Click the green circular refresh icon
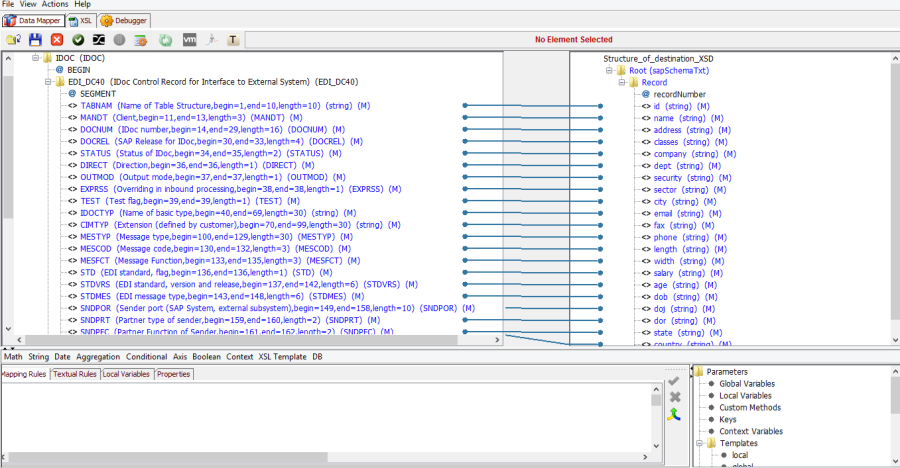900x468 pixels. (165, 40)
